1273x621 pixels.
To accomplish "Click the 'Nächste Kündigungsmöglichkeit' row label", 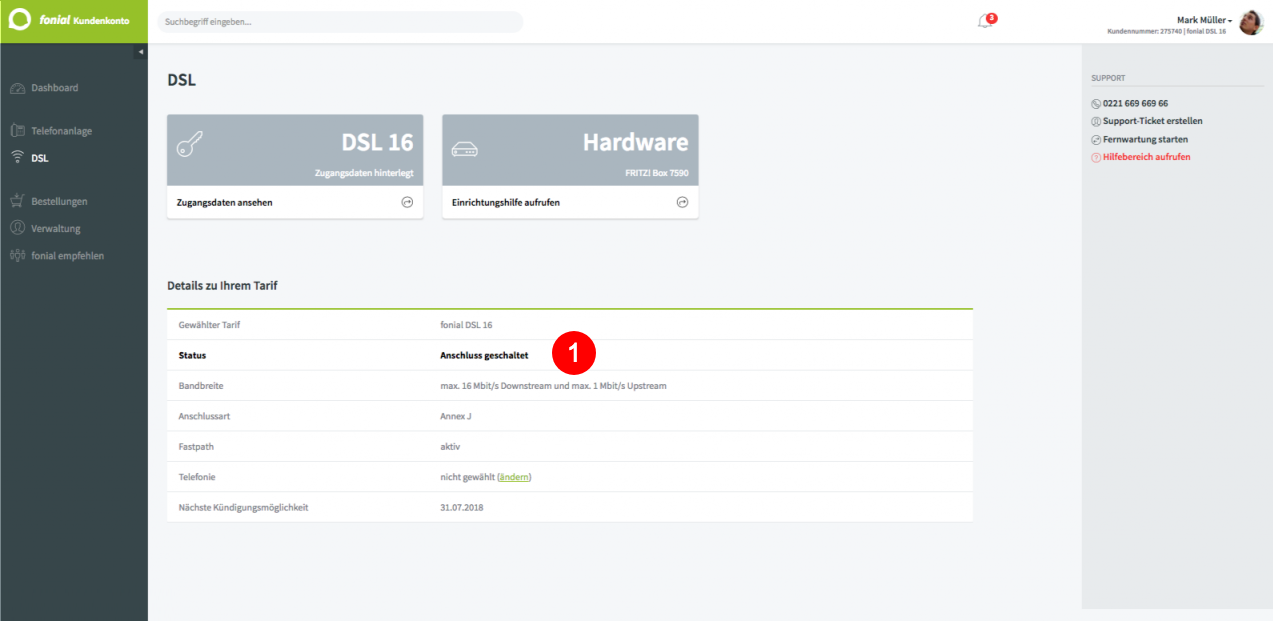I will tap(243, 508).
